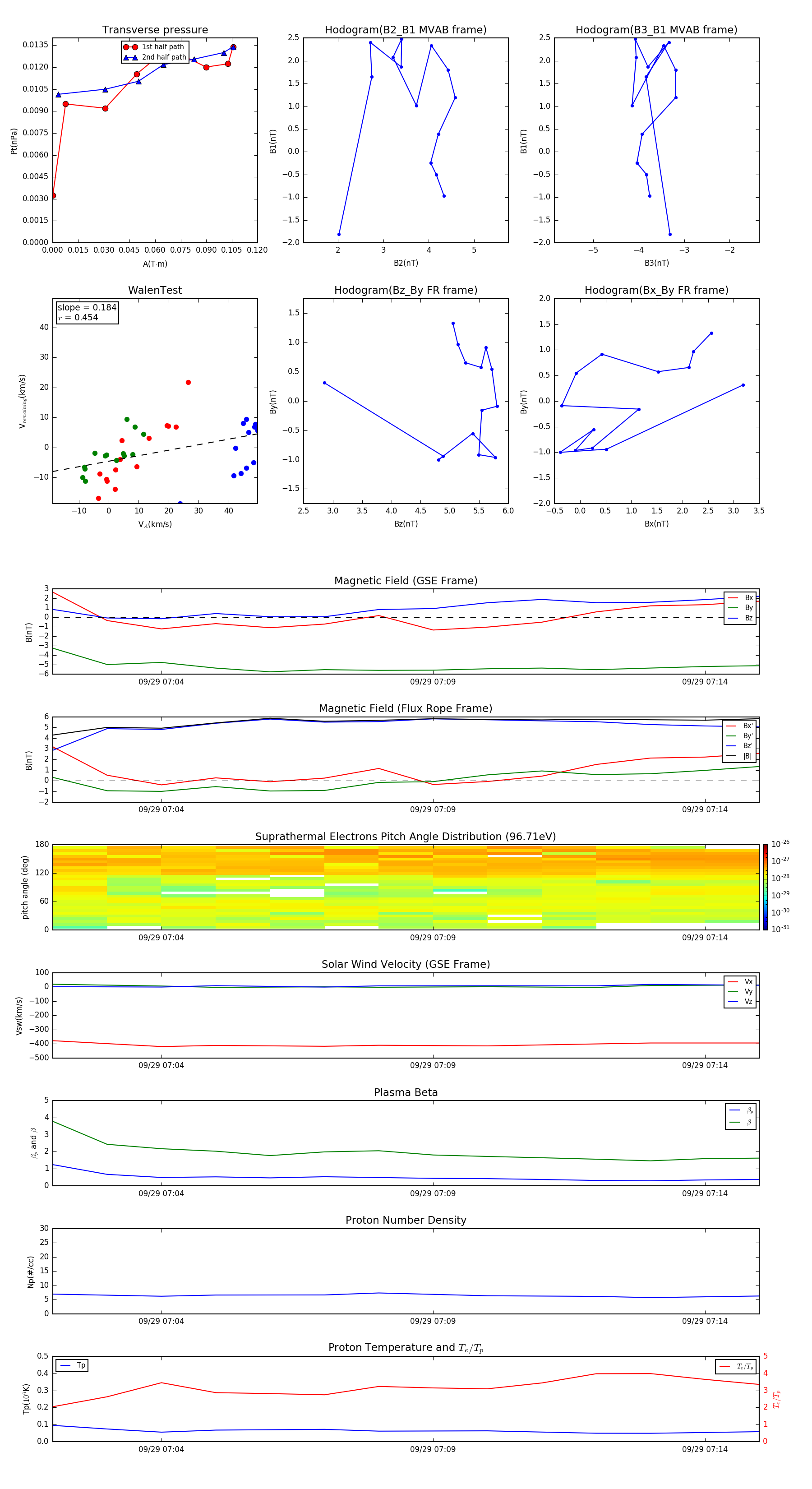Click the pitch angle colorbar scale

[x=765, y=887]
